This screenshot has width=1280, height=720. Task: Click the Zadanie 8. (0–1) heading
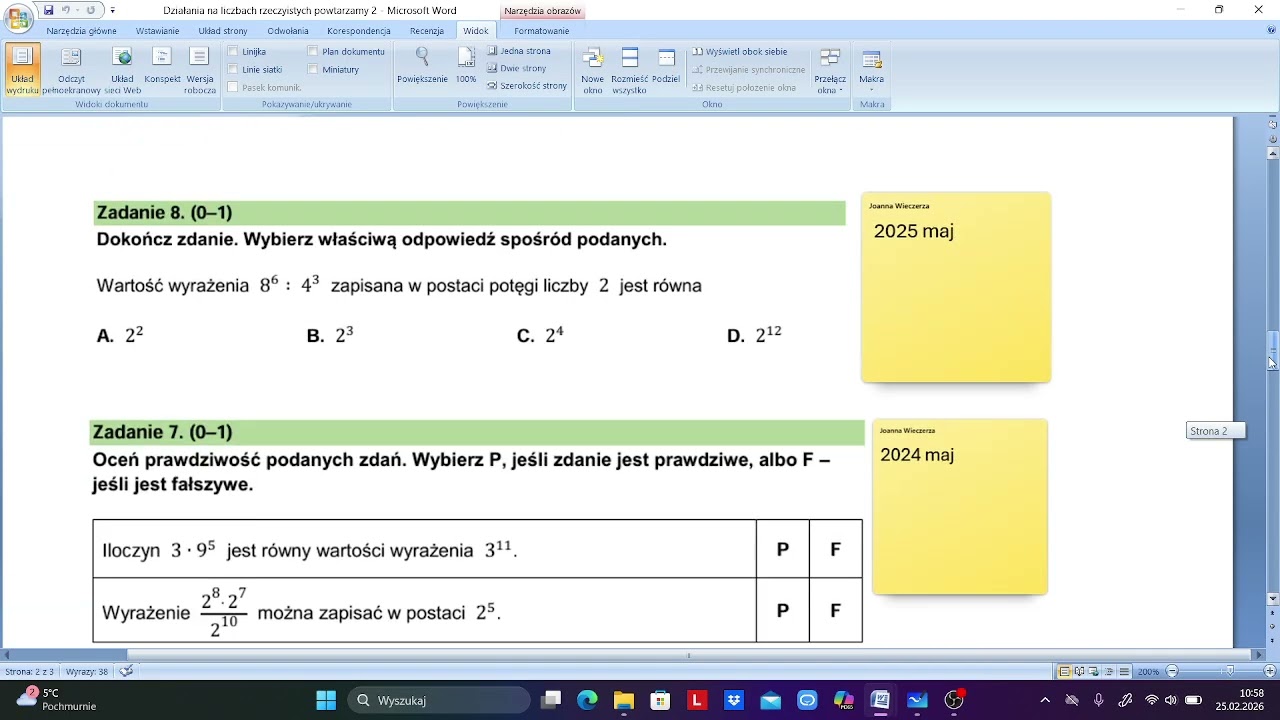(x=164, y=213)
